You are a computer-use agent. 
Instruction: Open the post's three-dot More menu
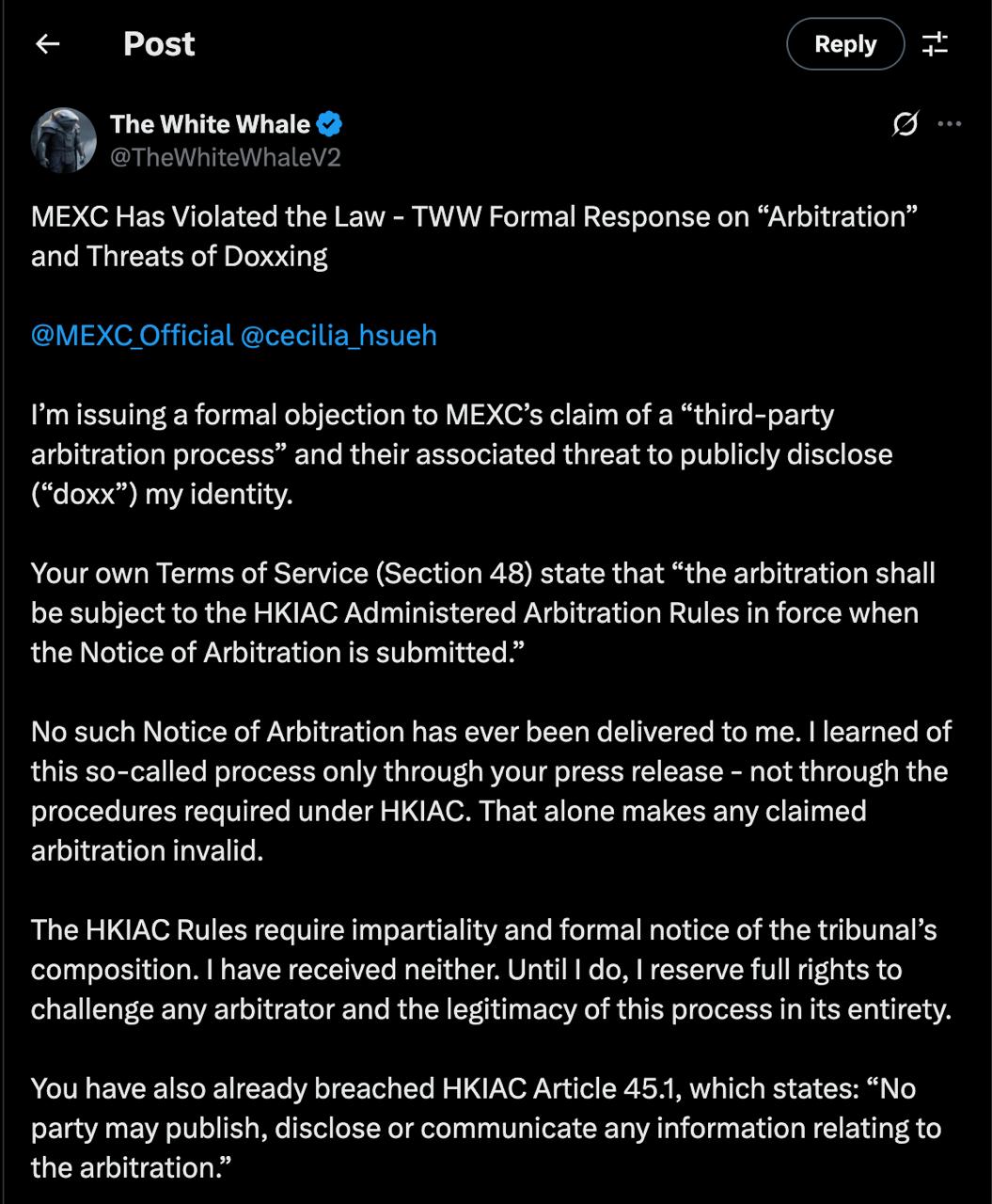tap(950, 124)
